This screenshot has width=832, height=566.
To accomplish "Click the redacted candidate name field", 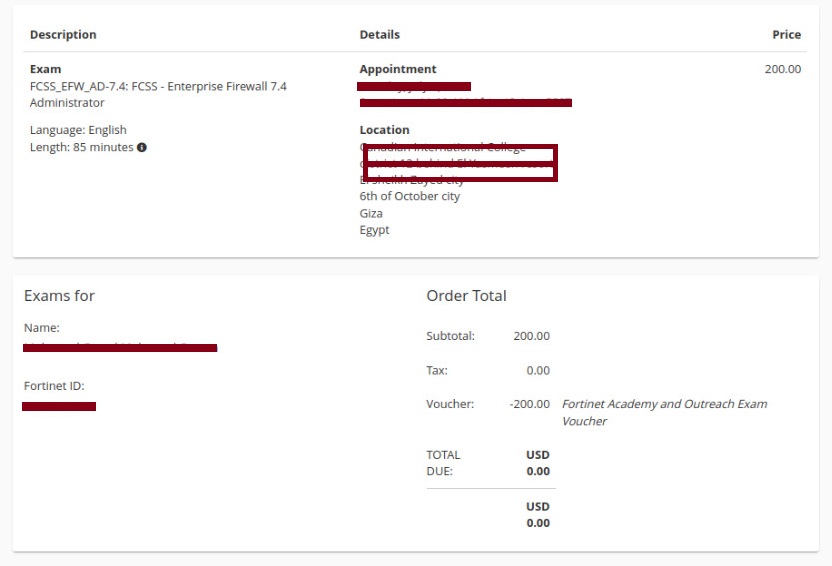I will point(120,348).
